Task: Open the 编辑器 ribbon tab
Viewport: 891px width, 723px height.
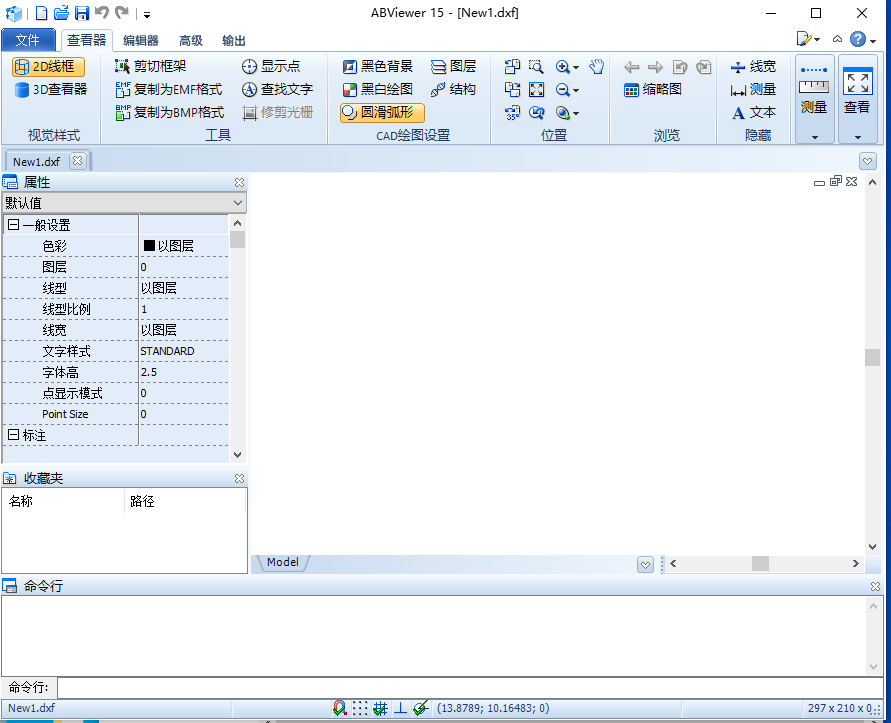Action: point(140,40)
